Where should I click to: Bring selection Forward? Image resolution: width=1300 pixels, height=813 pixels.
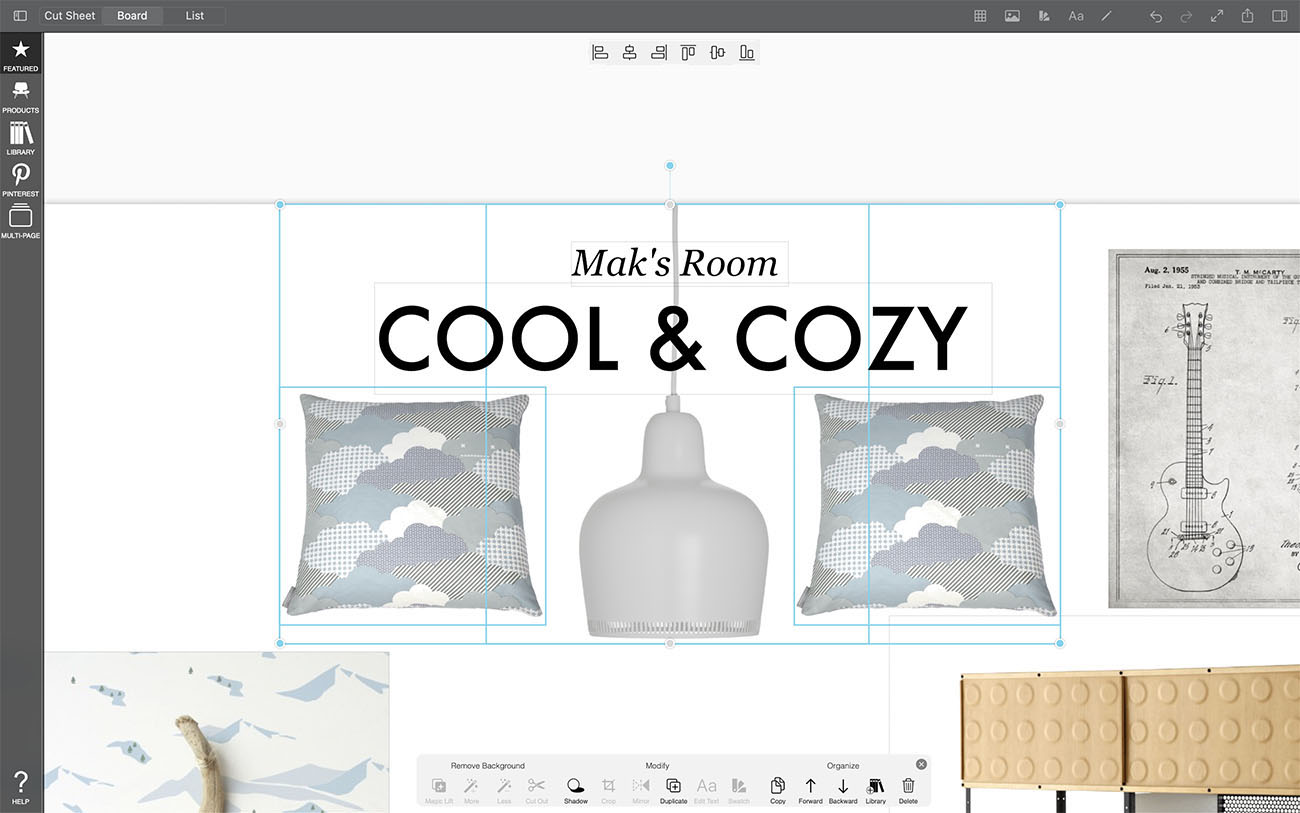tap(810, 788)
